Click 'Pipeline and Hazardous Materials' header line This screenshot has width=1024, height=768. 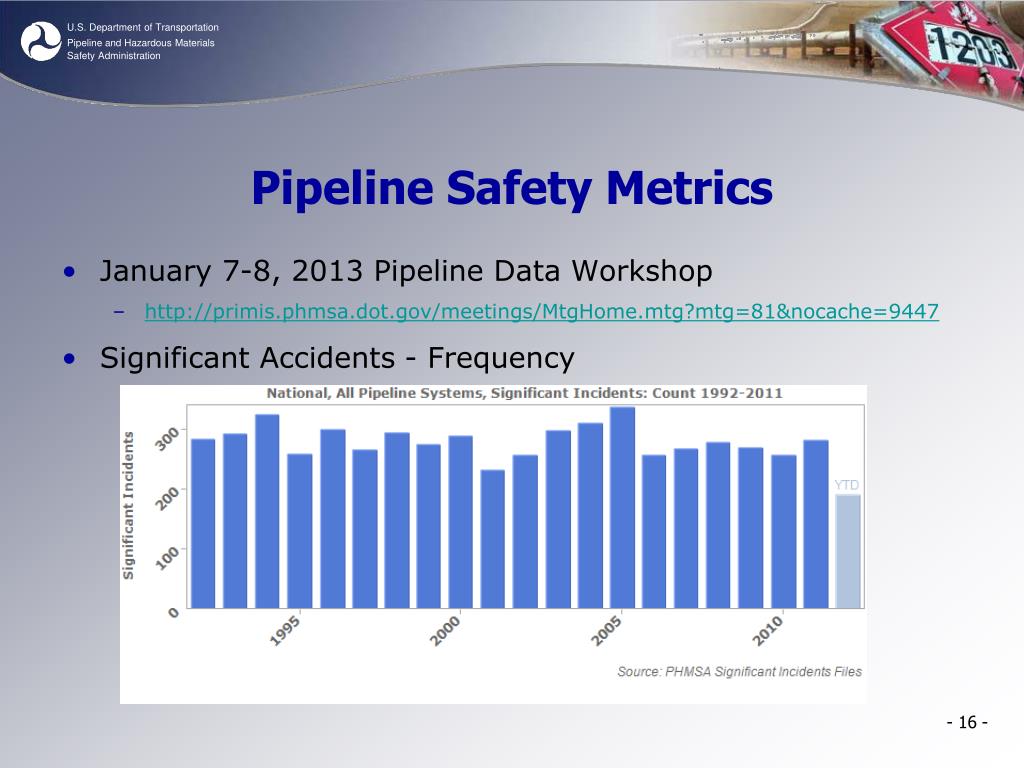pyautogui.click(x=140, y=42)
